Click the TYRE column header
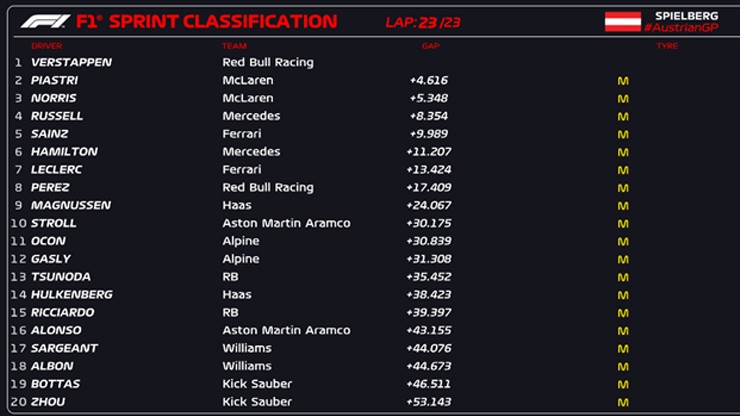 click(x=667, y=46)
